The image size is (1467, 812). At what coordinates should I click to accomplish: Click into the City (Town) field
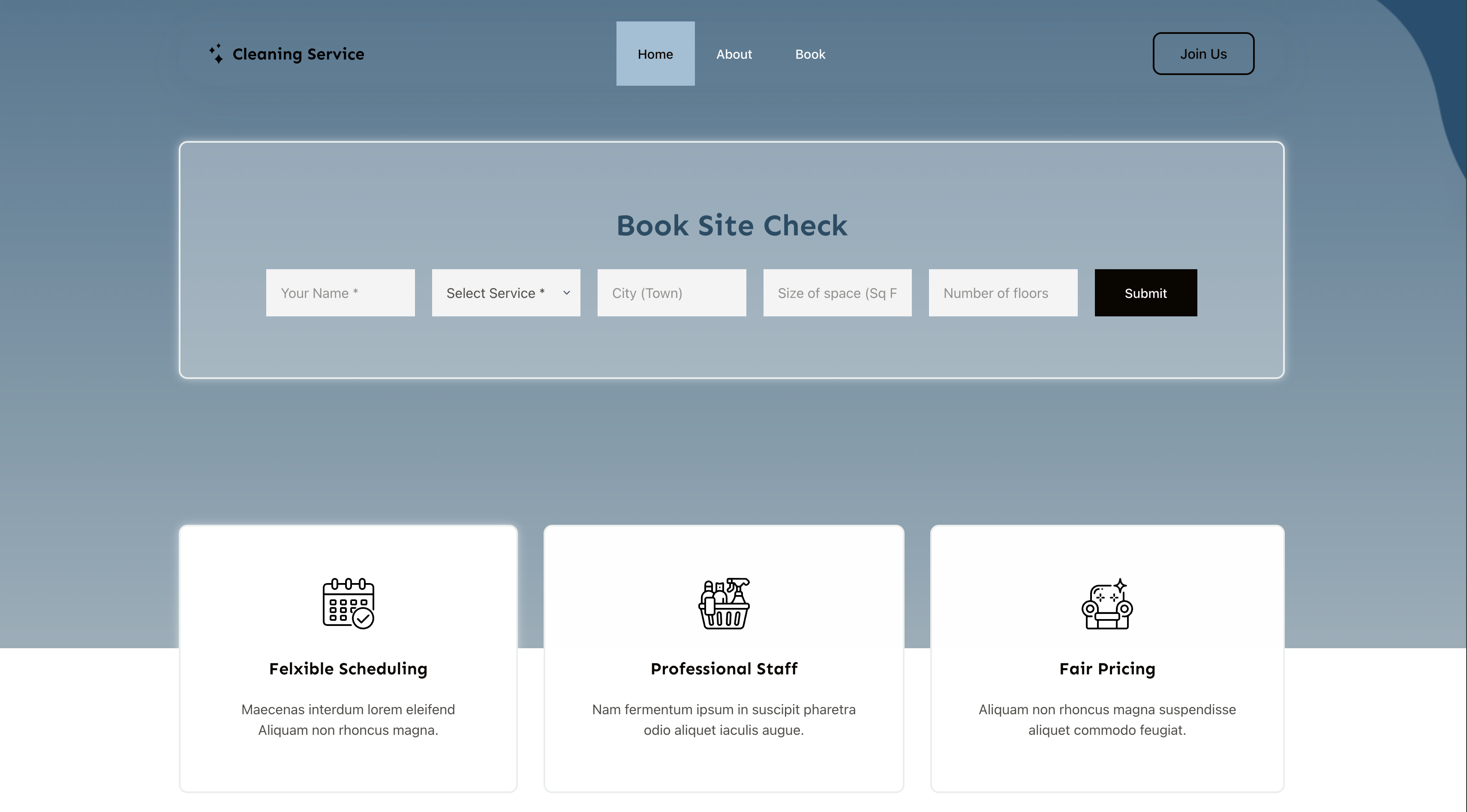pos(671,293)
